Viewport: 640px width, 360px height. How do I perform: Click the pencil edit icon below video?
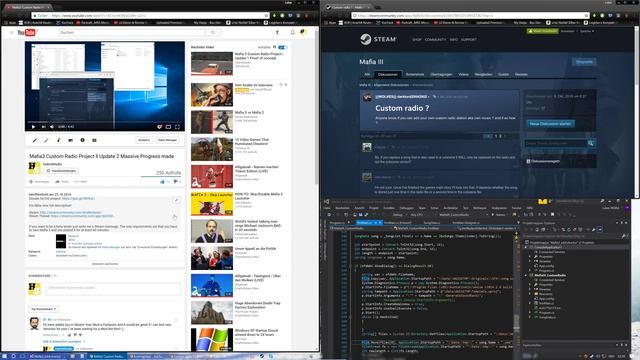point(35,140)
